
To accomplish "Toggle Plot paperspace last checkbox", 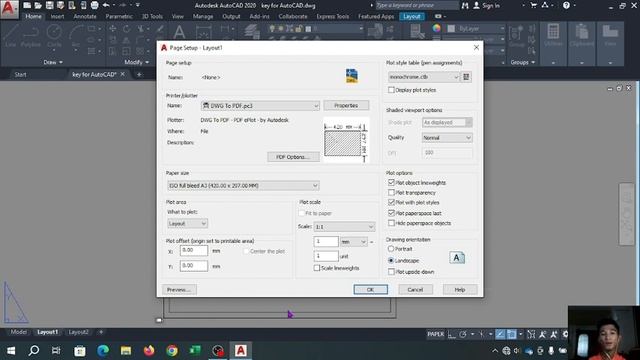I will [x=391, y=213].
